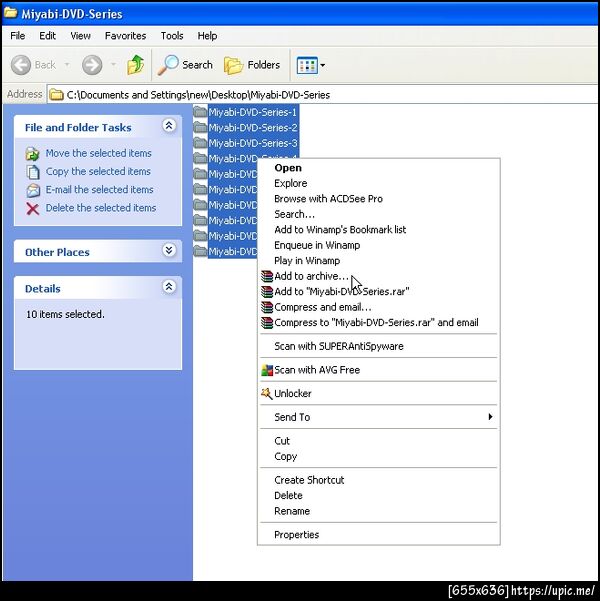Click Delete the selected items link

101,208
